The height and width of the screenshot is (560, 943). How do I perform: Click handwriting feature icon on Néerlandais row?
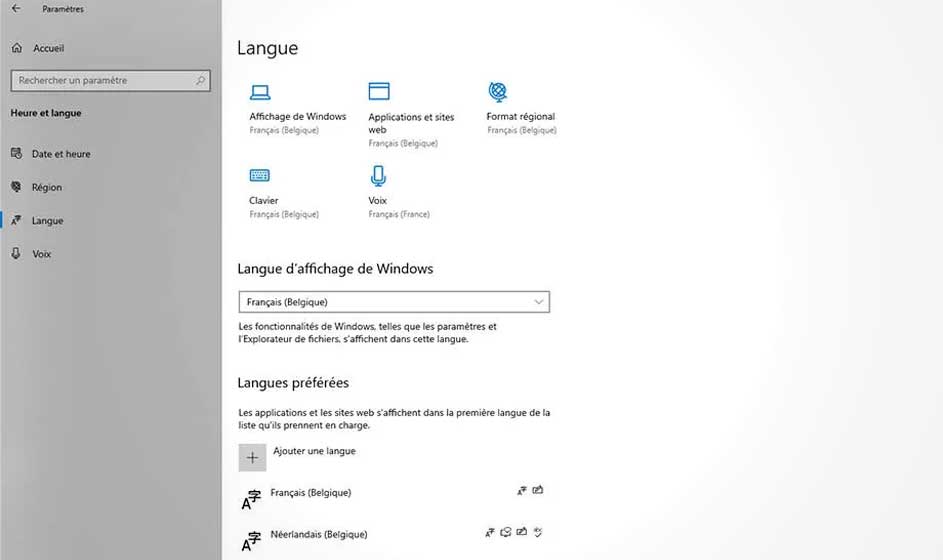(522, 532)
